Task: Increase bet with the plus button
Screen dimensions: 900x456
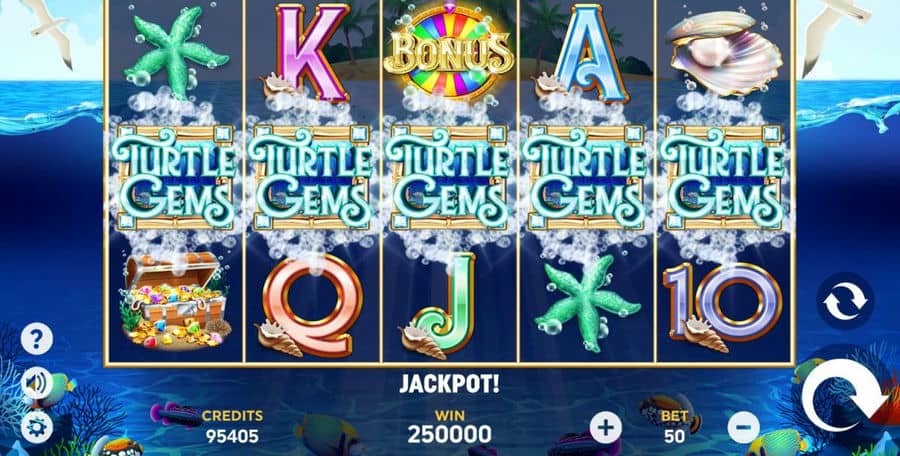Action: click(606, 427)
